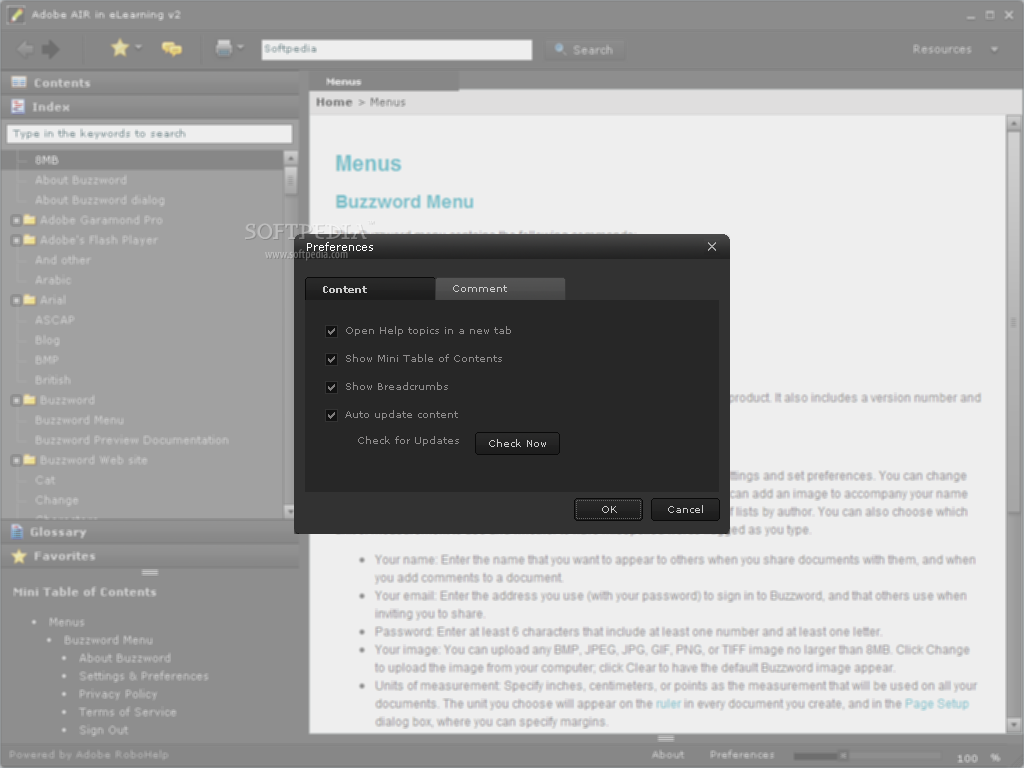
Task: Click the Mini Table of Contents splitter handle
Action: point(150,573)
